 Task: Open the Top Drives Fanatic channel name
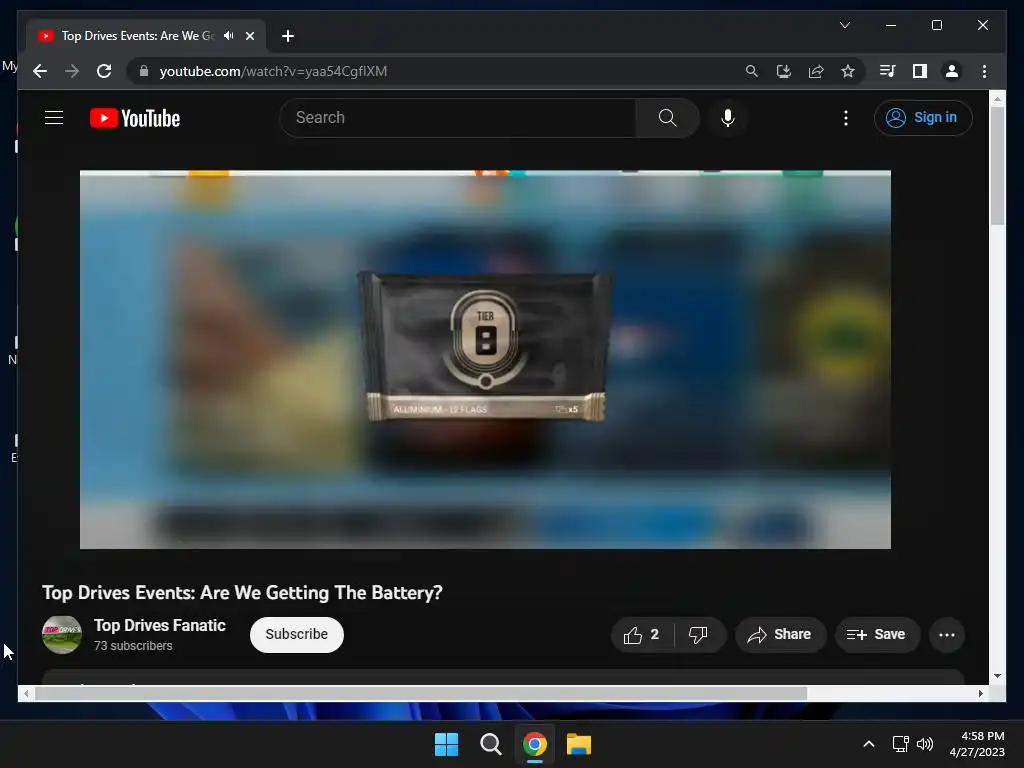click(160, 626)
